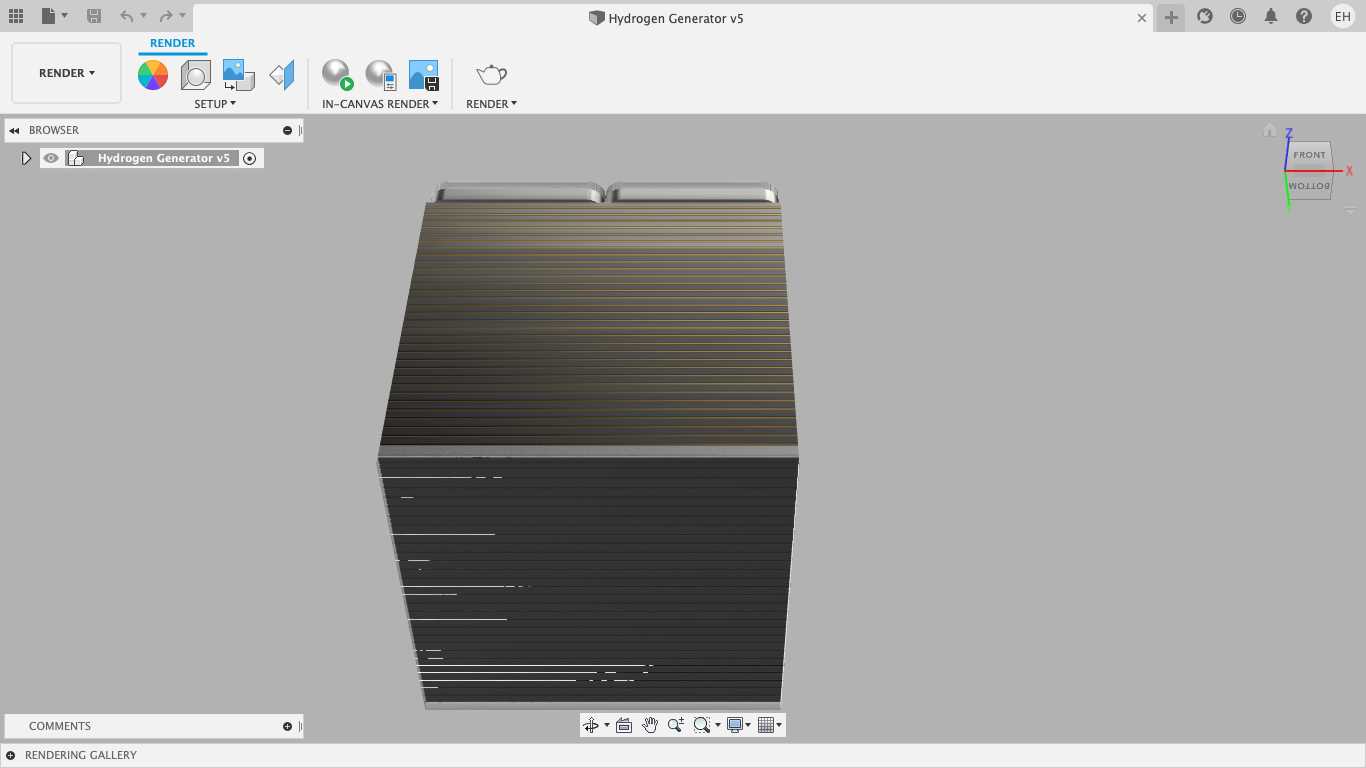Image resolution: width=1366 pixels, height=768 pixels.
Task: Open Texture Map Controls tool
Action: (x=282, y=75)
